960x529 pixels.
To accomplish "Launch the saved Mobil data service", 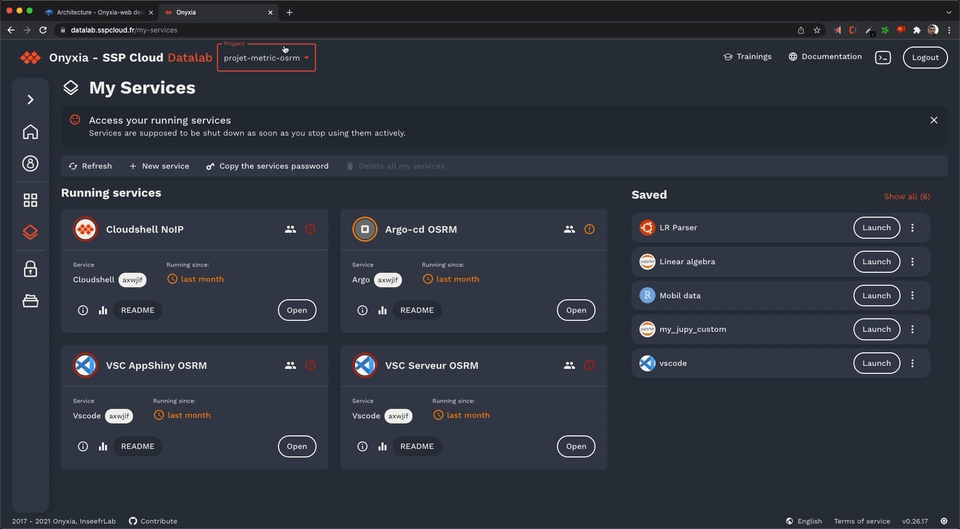I will tap(876, 296).
